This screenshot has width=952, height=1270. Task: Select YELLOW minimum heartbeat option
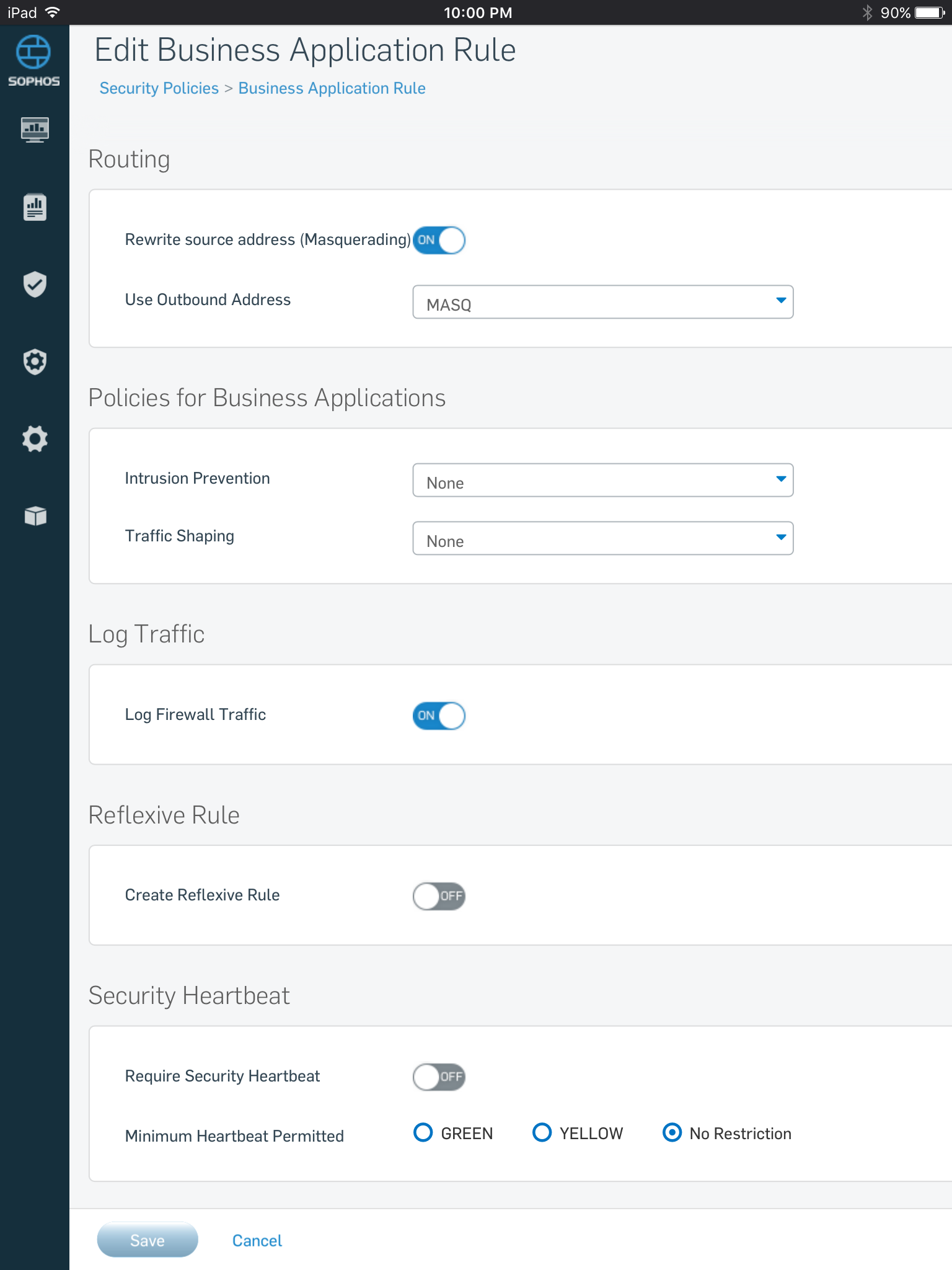(x=542, y=1132)
